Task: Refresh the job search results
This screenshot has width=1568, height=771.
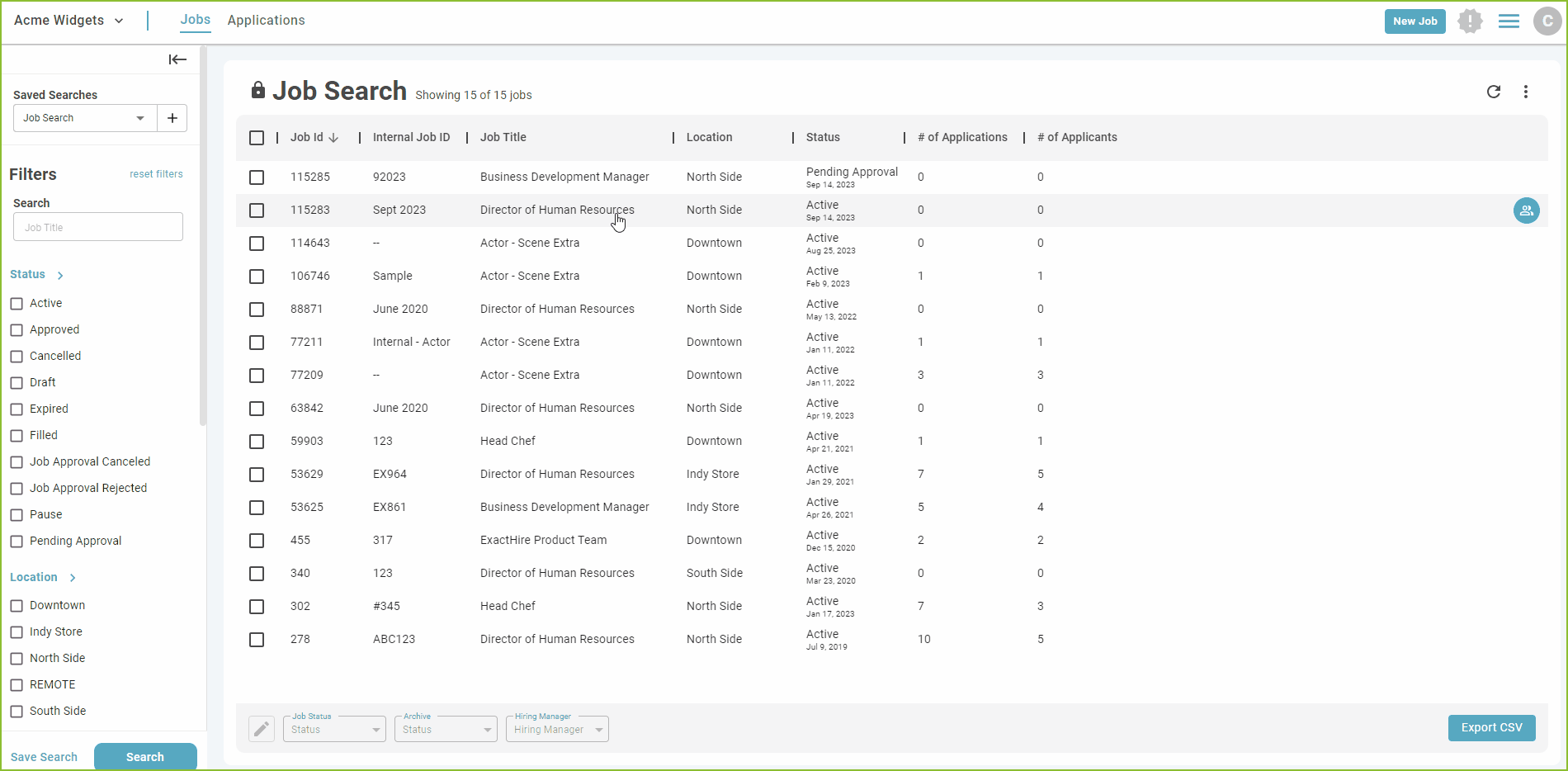Action: 1494,92
